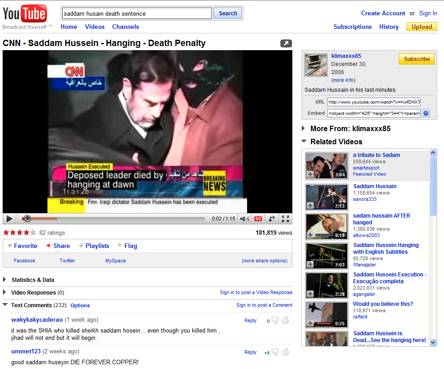Click embed customize gear icon

click(x=426, y=113)
